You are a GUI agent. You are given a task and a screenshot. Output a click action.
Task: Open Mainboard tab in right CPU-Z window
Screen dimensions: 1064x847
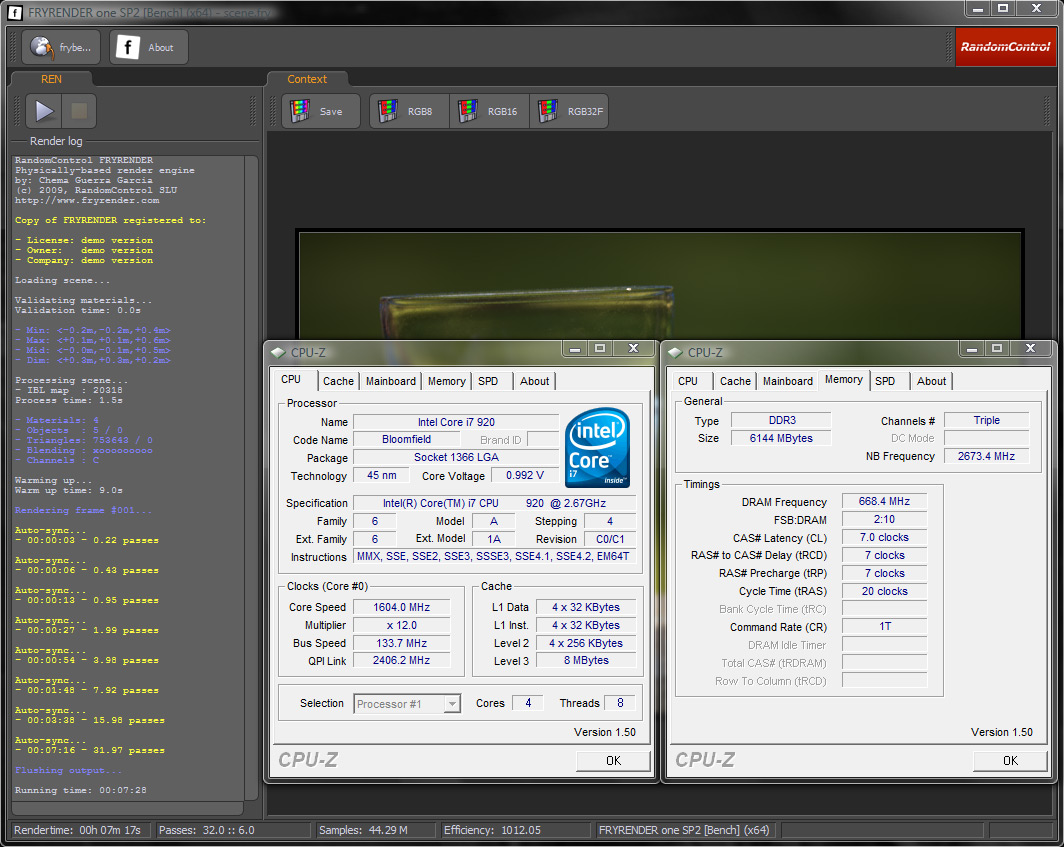pos(788,381)
